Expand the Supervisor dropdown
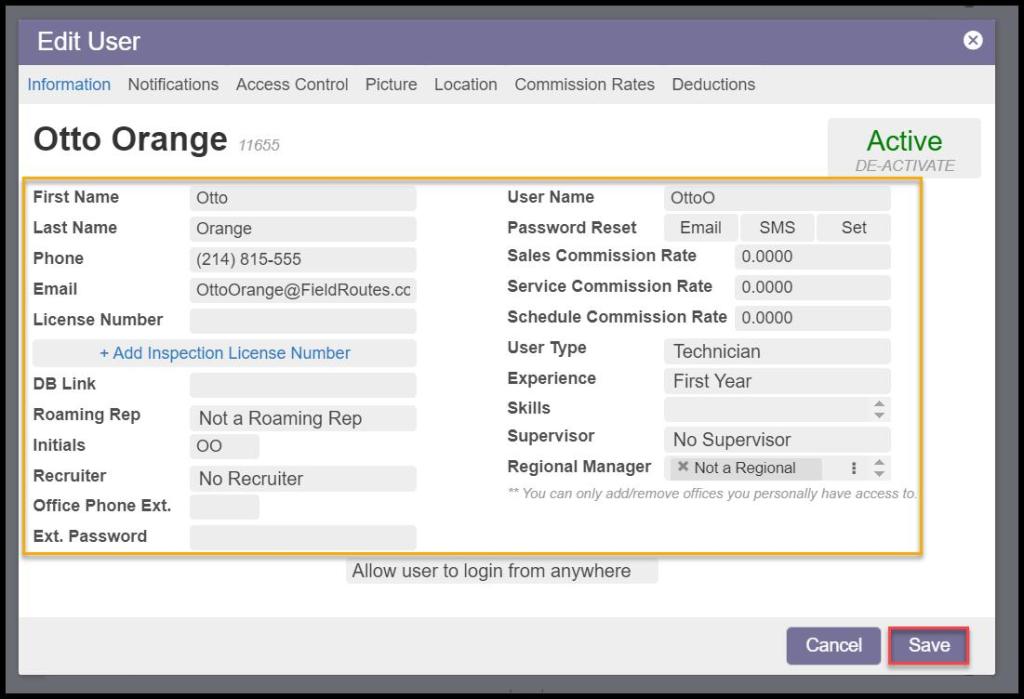The image size is (1024, 699). point(776,439)
